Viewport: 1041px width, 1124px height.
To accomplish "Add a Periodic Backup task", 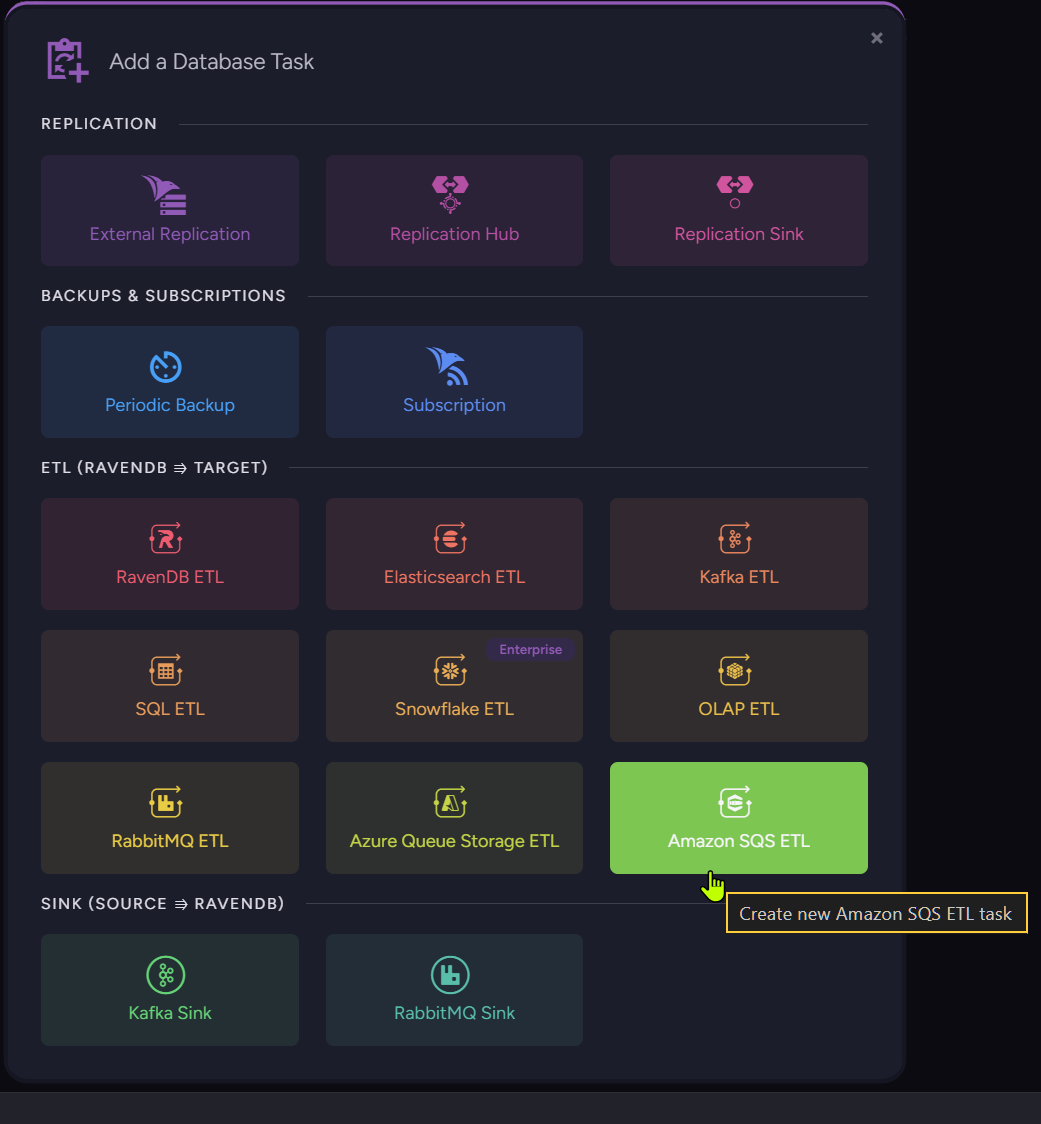I will (x=170, y=381).
